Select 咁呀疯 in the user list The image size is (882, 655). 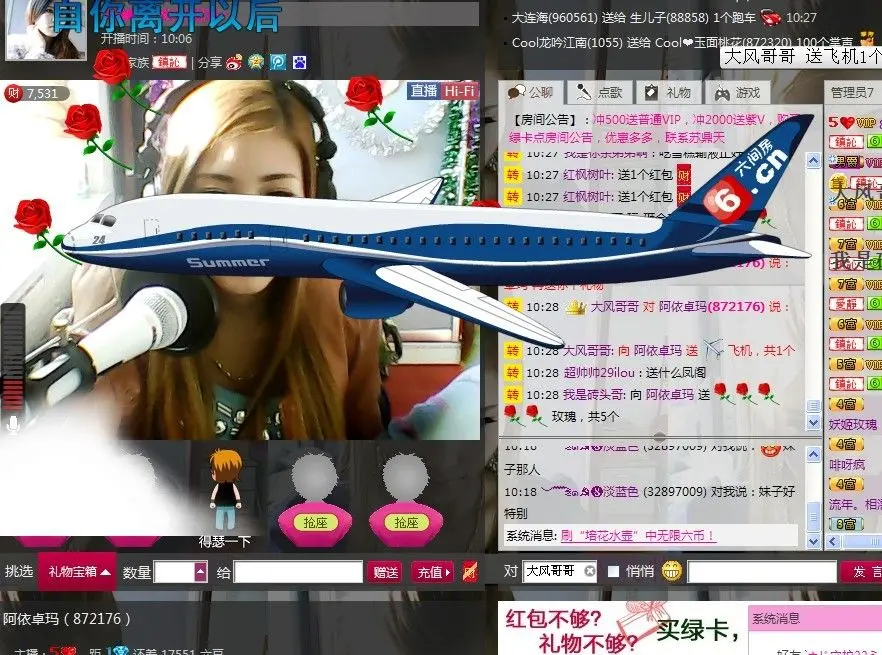coord(847,464)
